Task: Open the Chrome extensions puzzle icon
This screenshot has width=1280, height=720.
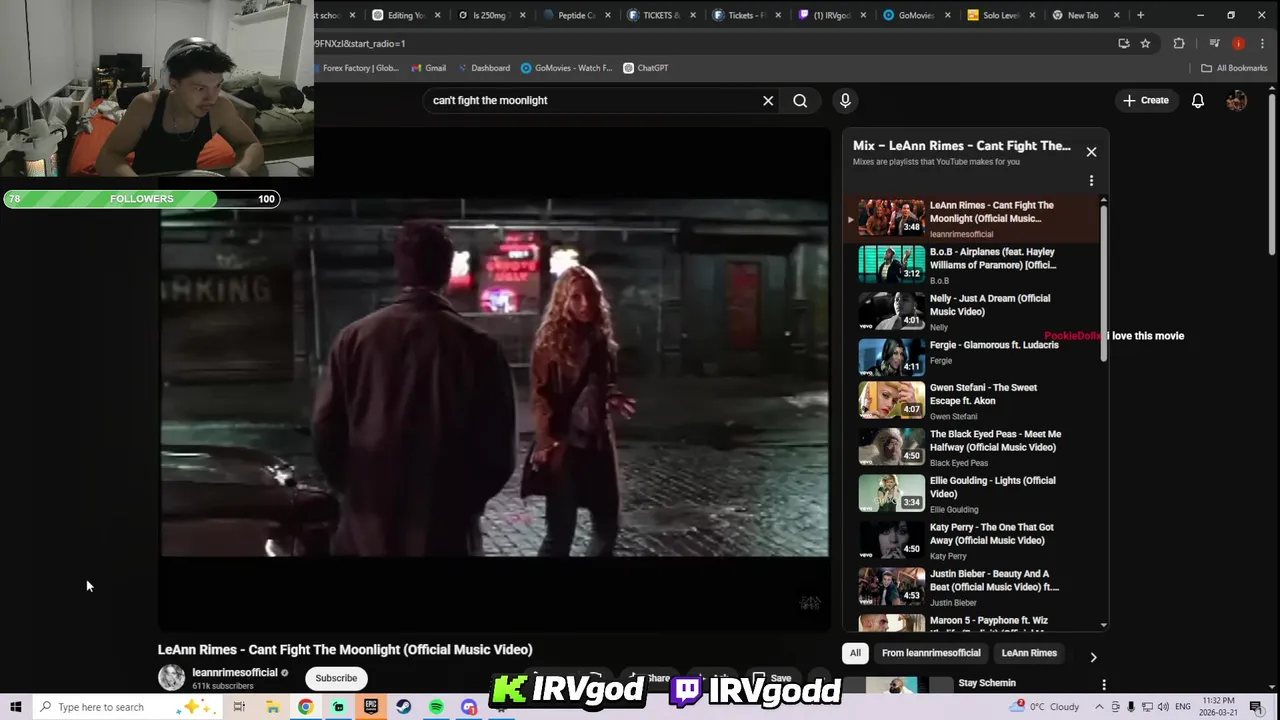Action: pos(1179,43)
